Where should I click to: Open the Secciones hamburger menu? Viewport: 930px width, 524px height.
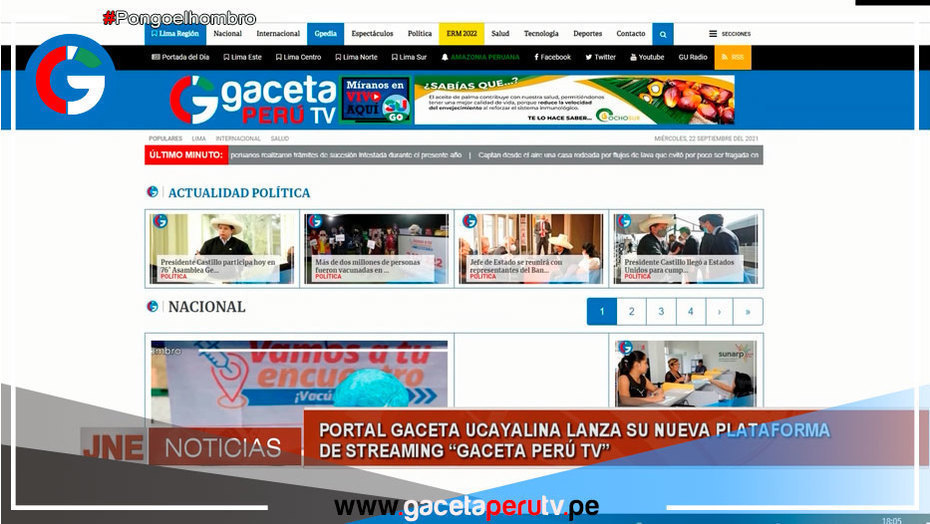730,34
